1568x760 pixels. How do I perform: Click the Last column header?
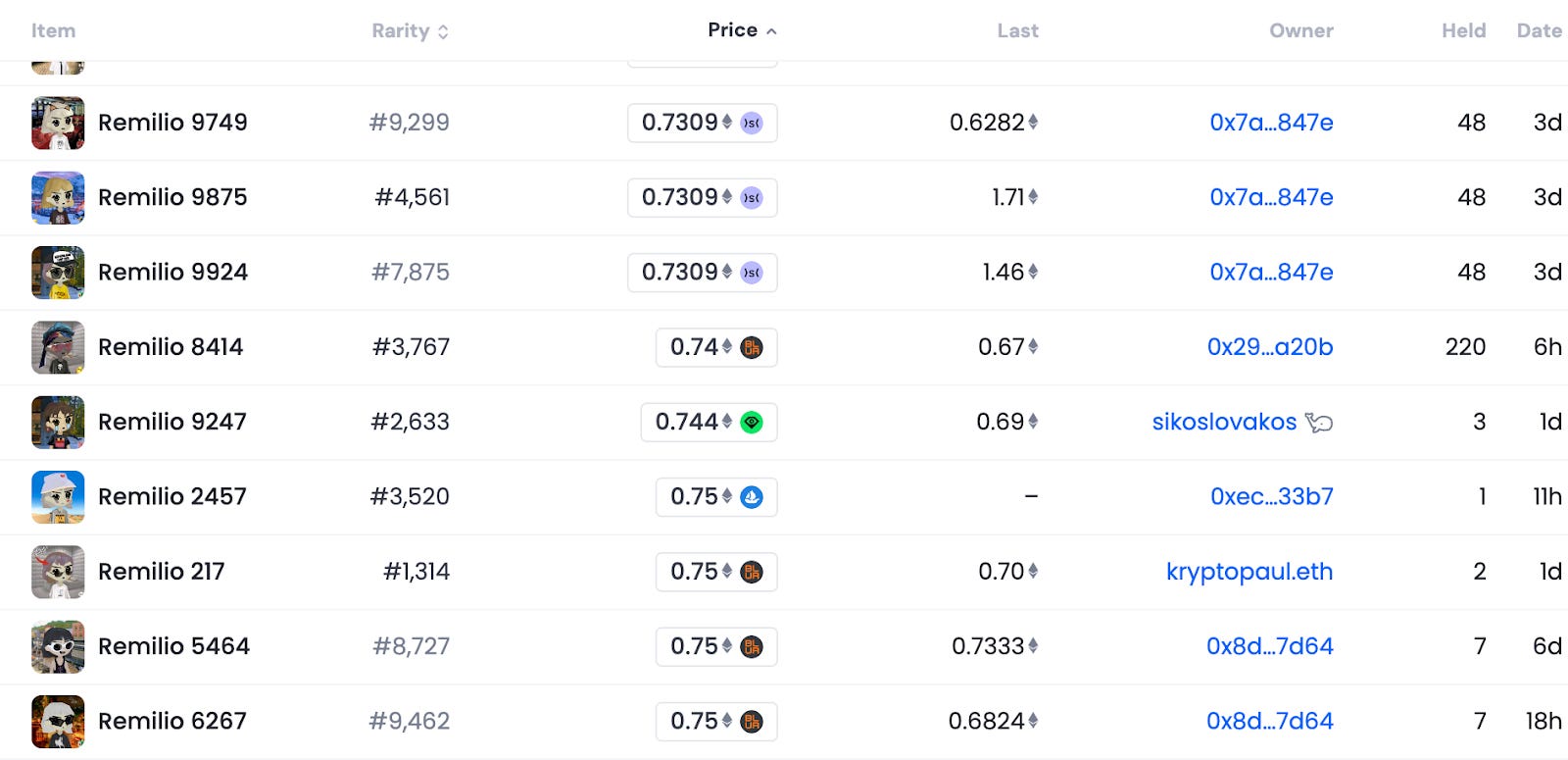point(1017,30)
